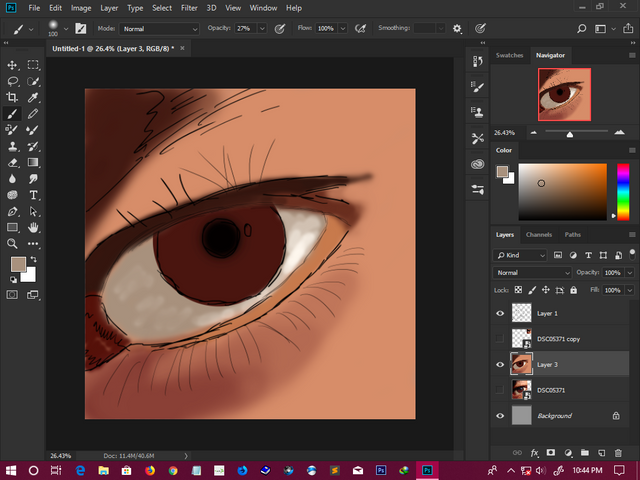Click the foreground color swatch
Screen dimensions: 640x480
[x=17, y=264]
